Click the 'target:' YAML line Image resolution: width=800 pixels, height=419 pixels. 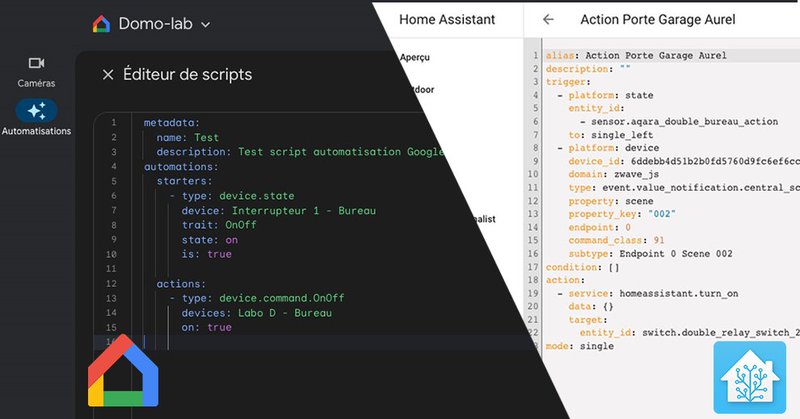[588, 319]
